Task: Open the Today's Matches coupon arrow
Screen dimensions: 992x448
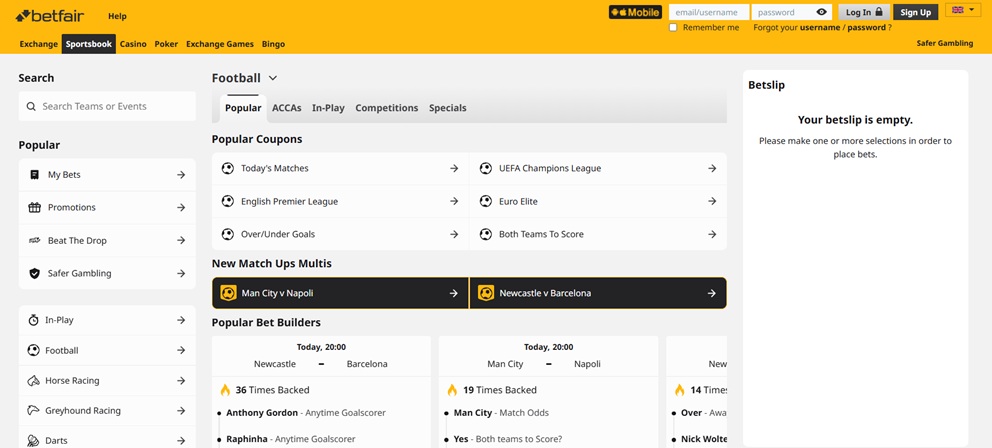Action: click(x=453, y=169)
